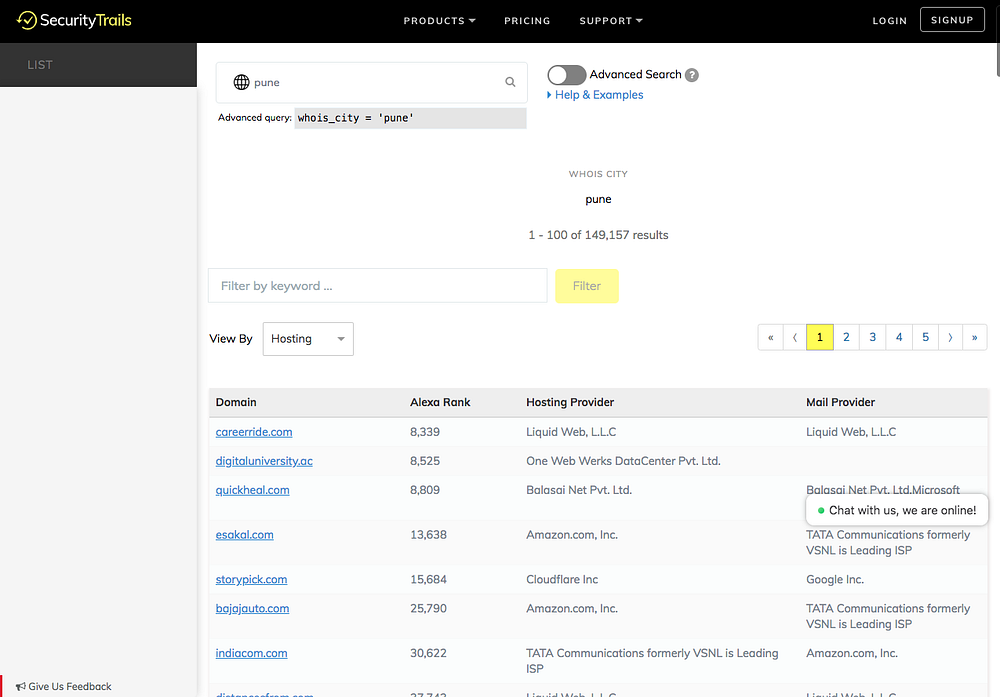
Task: Click the Hosting Provider column header
Action: 570,402
